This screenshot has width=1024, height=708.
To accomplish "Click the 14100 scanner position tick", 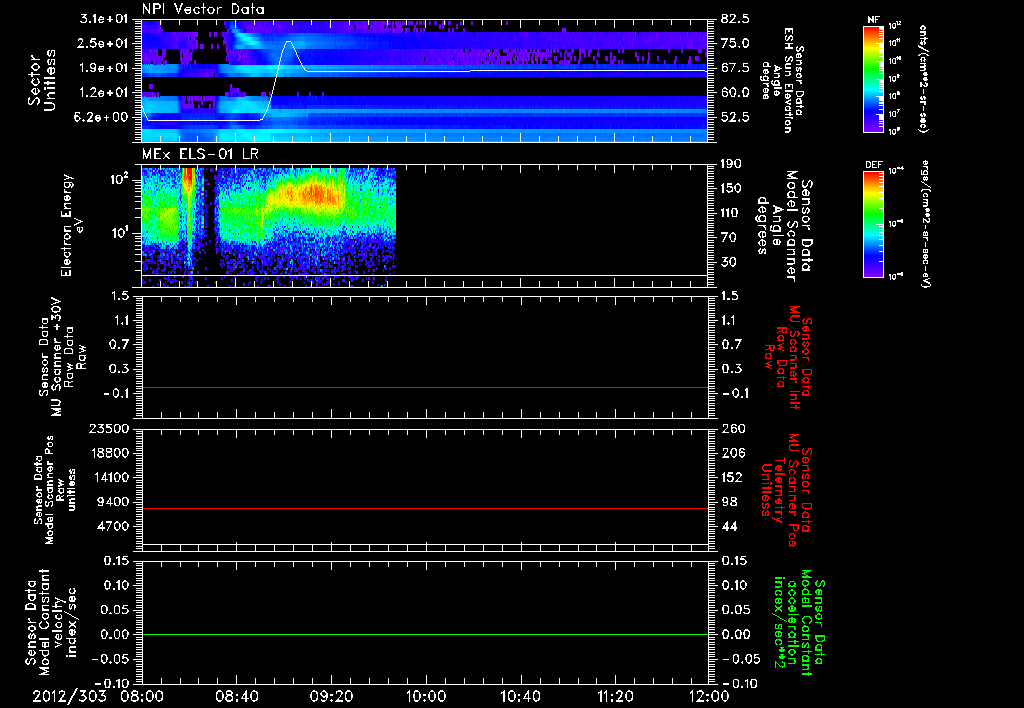I will 108,477.
